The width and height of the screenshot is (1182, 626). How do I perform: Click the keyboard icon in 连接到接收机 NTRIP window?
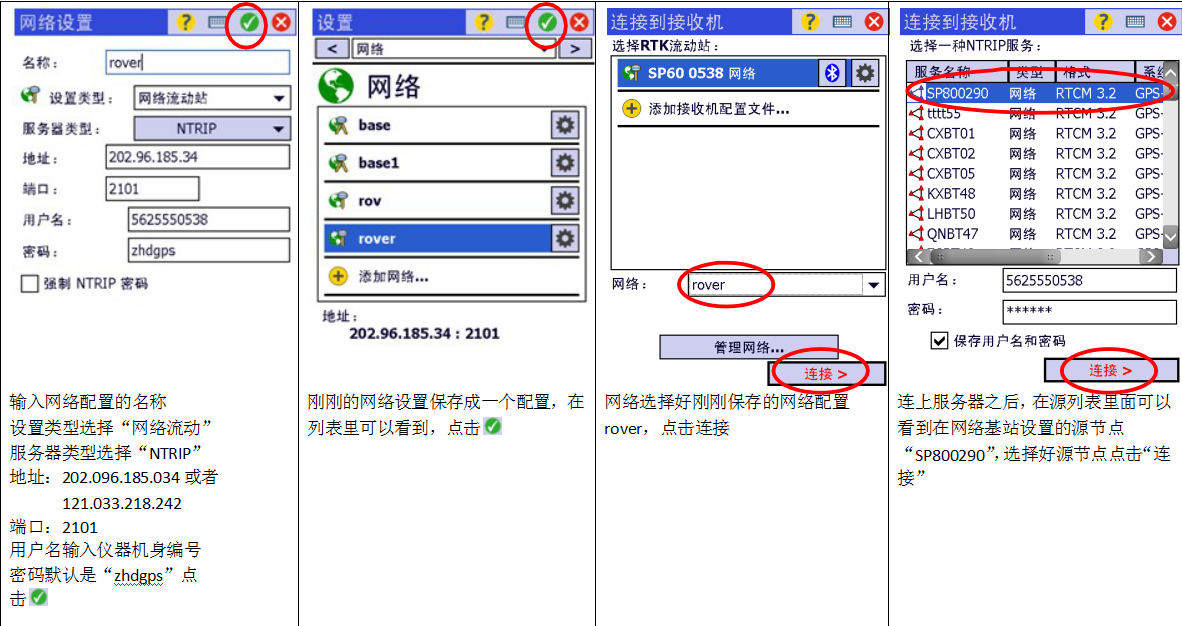[1135, 22]
